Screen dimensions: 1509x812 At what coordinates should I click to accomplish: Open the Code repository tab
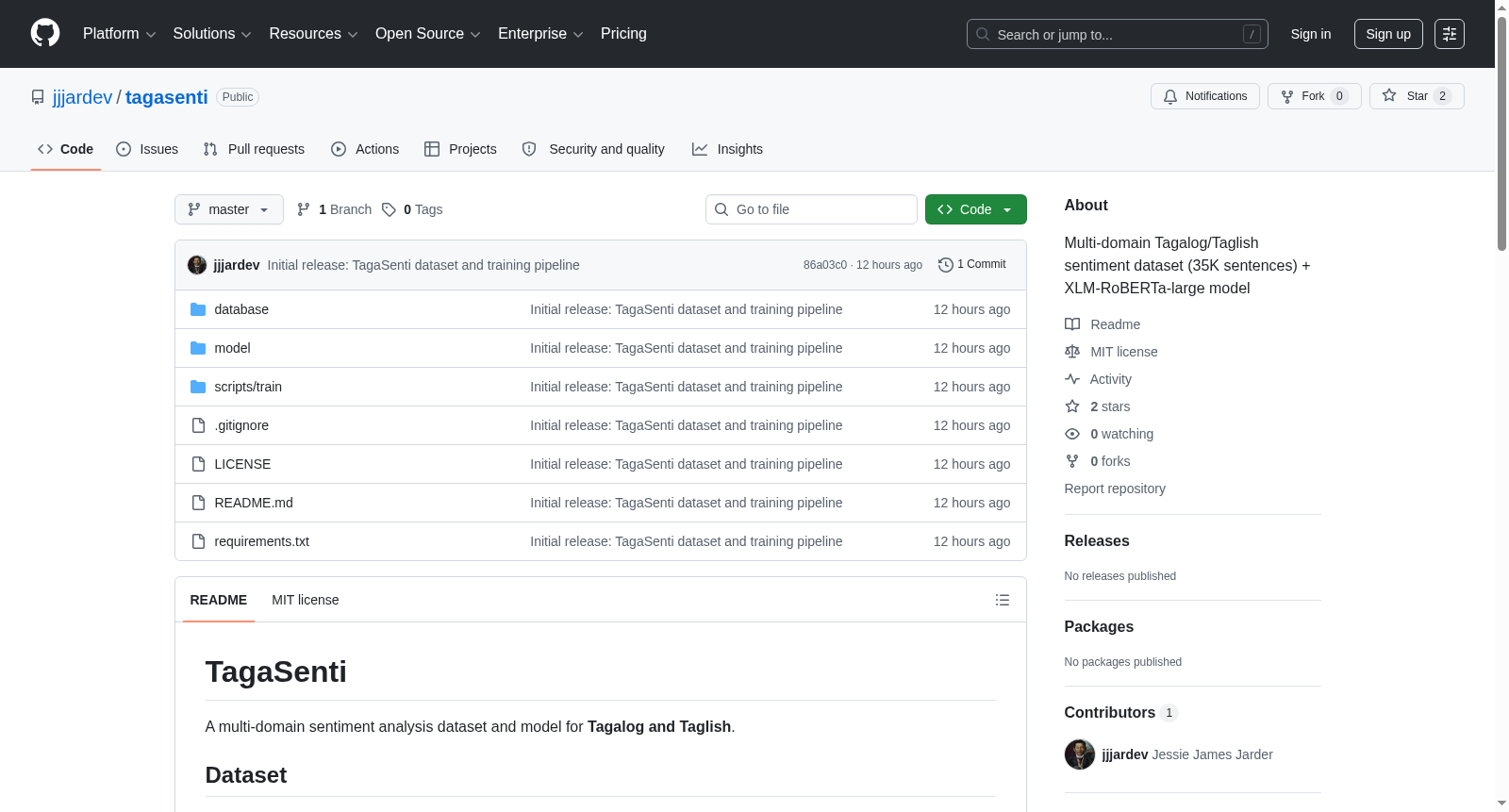66,149
